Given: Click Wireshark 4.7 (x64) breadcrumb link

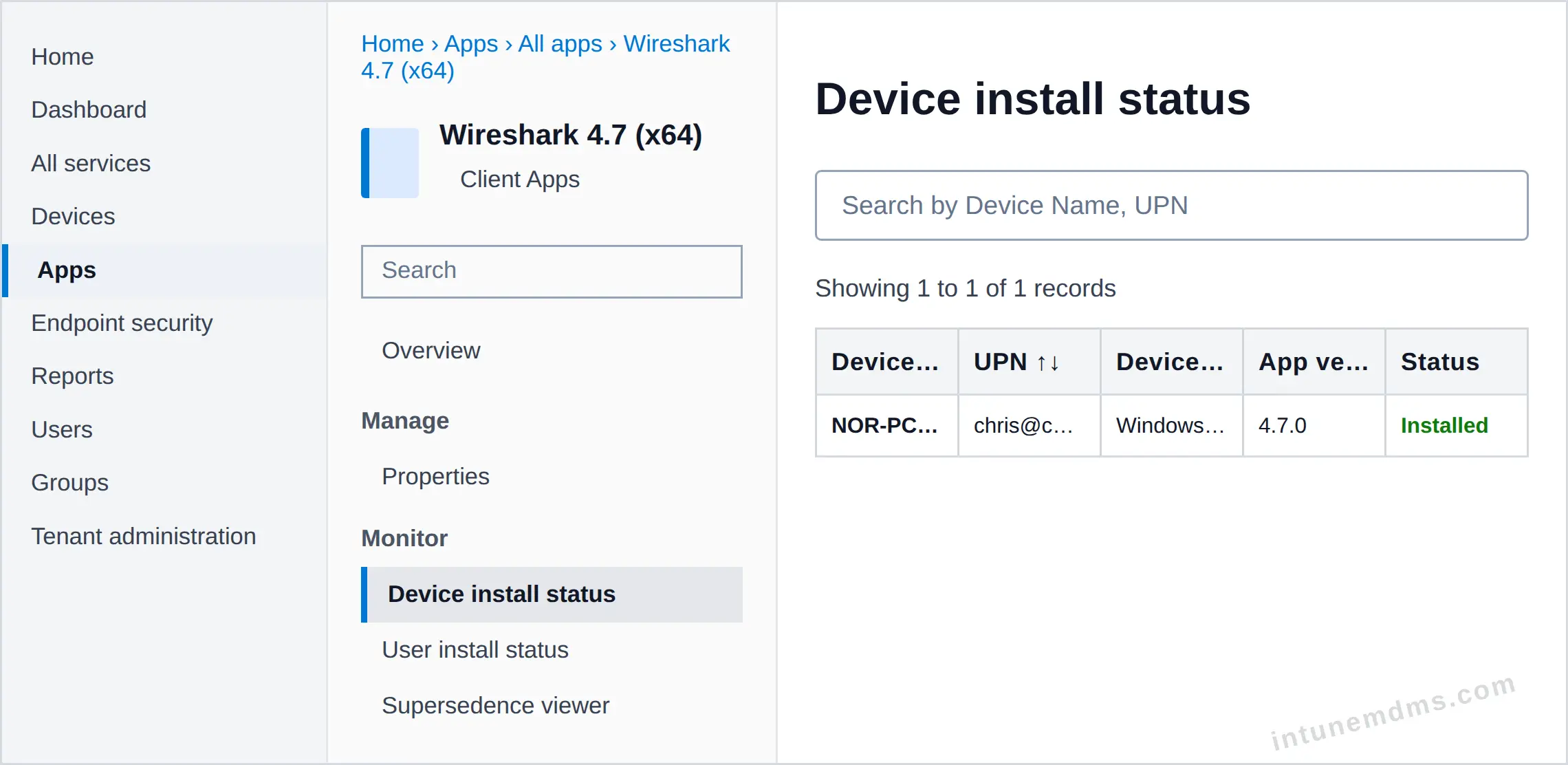Looking at the screenshot, I should pos(545,57).
